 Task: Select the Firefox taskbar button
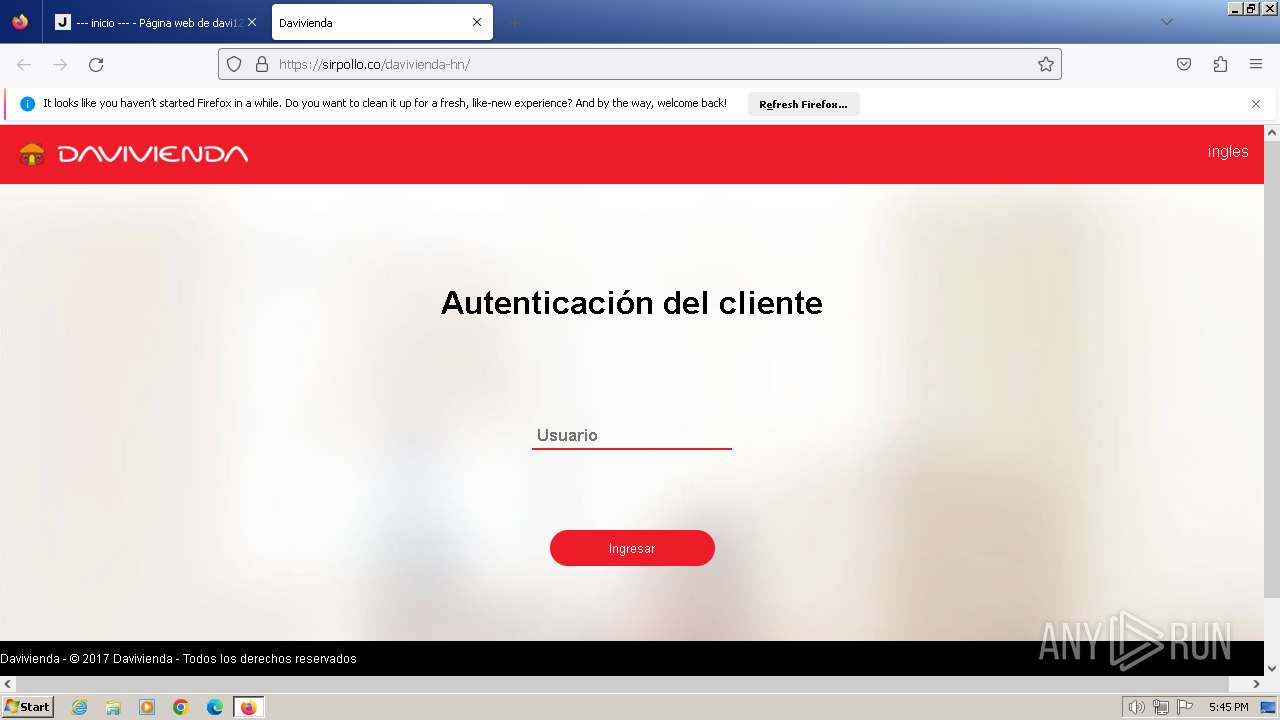click(248, 707)
